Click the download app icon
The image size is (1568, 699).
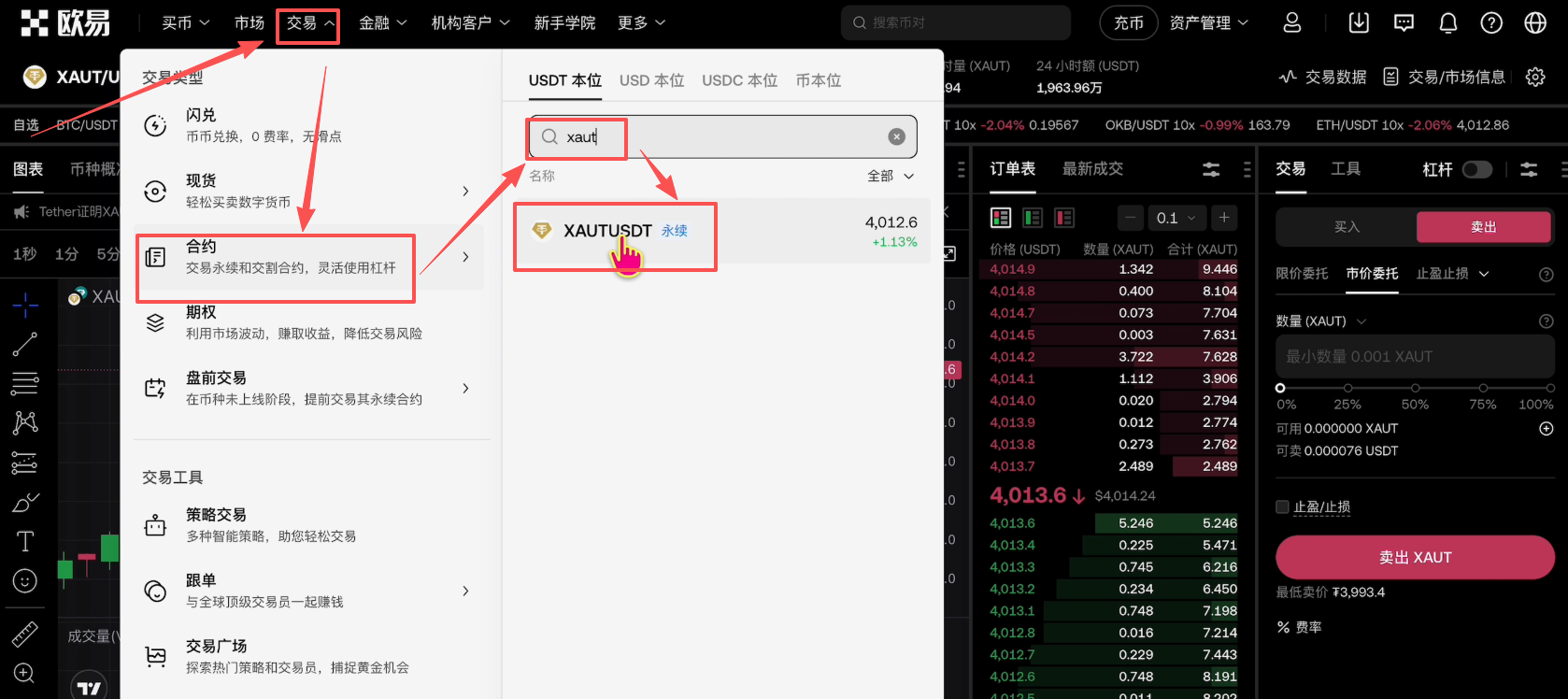(1359, 23)
